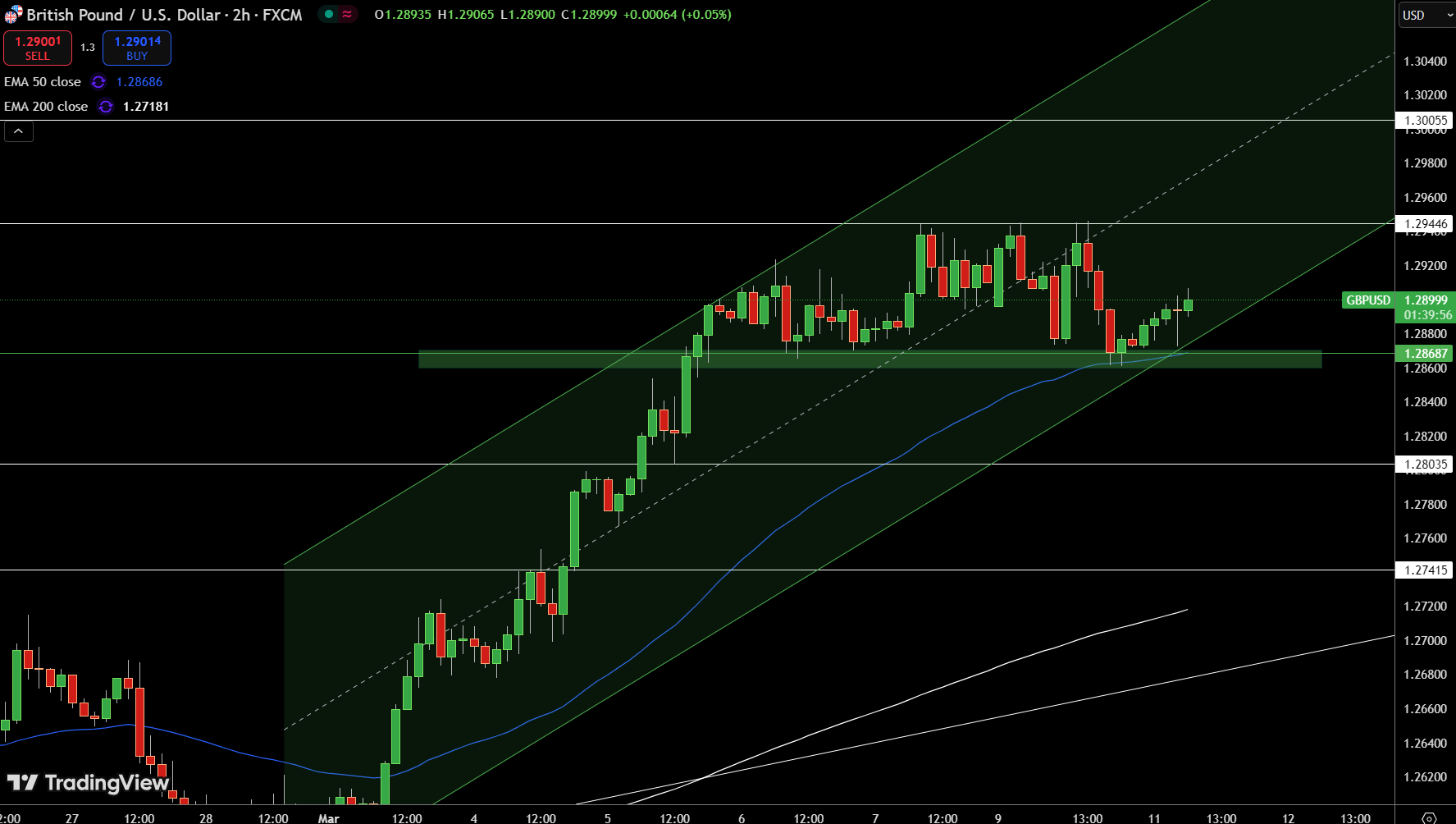The image size is (1456, 824).
Task: Click the 11 date label on time axis
Action: tap(1154, 818)
